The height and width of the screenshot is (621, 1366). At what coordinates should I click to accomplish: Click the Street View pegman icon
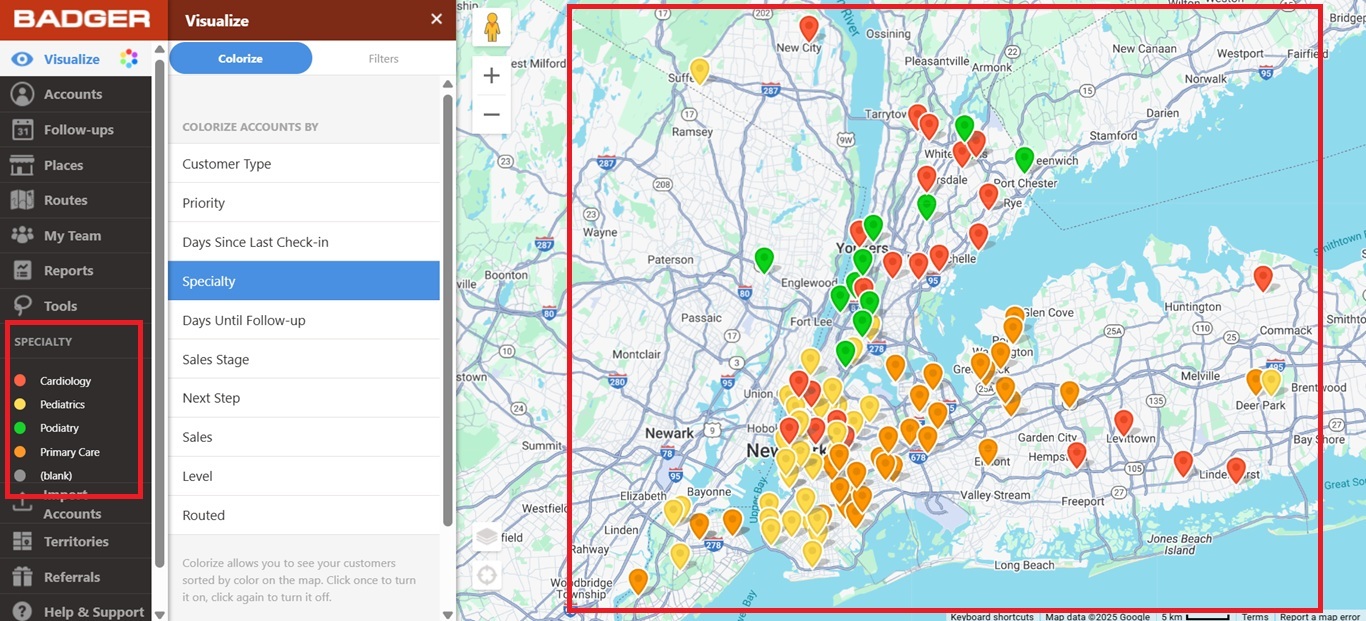pos(491,27)
